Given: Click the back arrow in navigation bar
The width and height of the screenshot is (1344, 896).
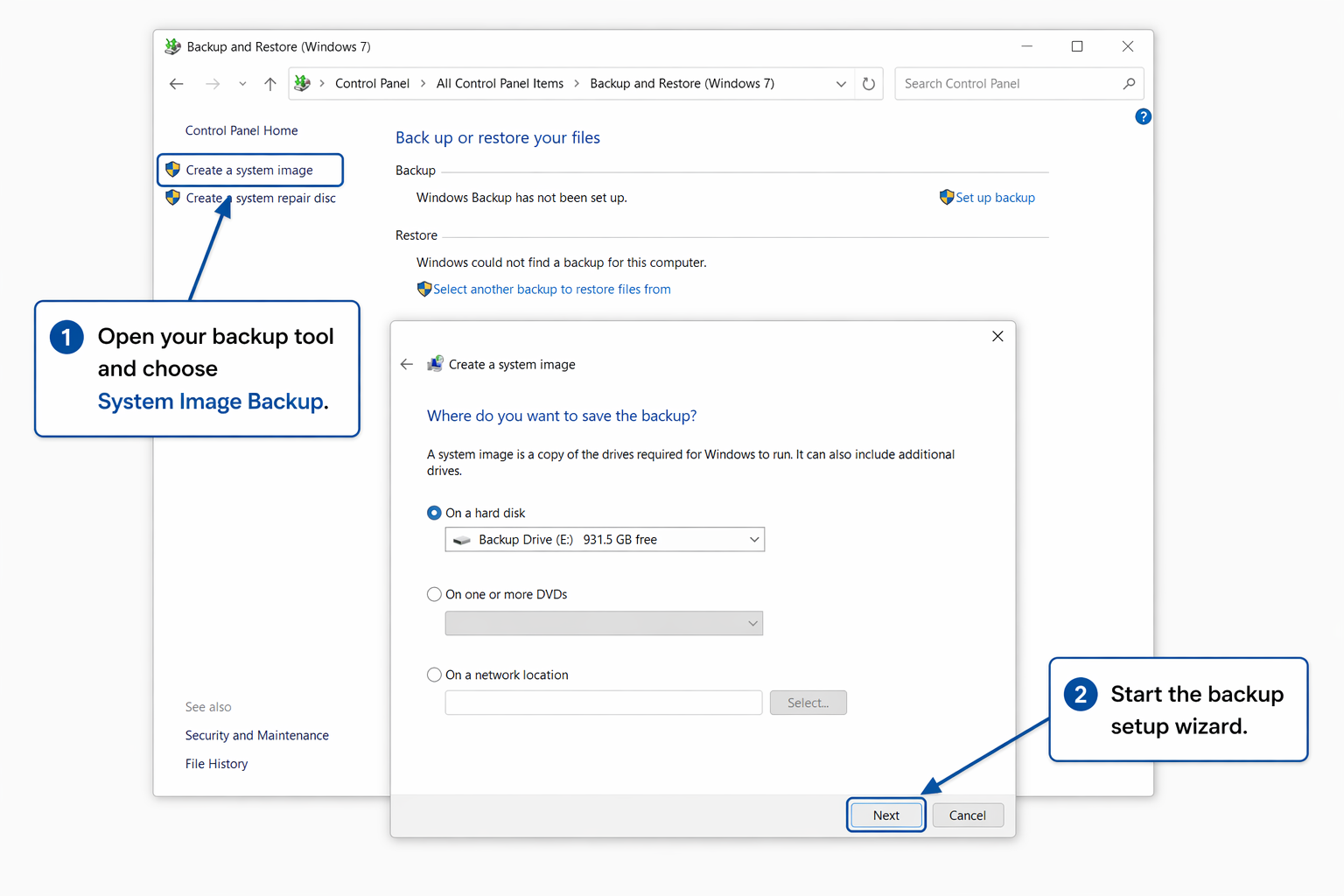Looking at the screenshot, I should pos(177,84).
